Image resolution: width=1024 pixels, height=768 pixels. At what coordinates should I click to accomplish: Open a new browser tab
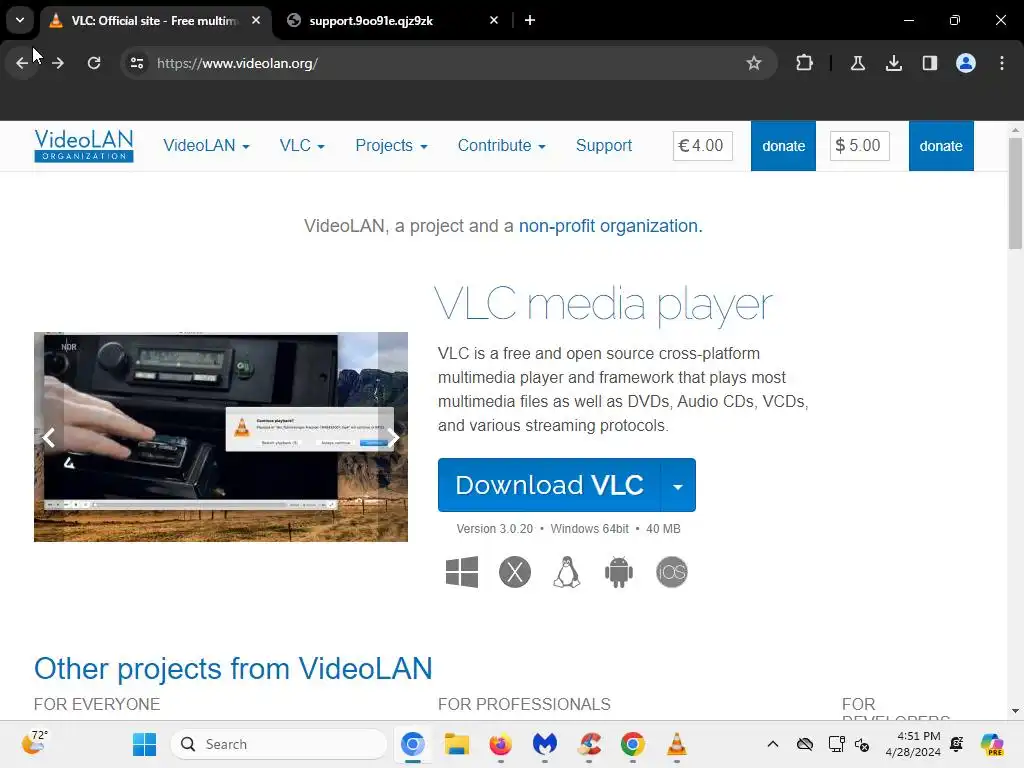click(x=530, y=20)
